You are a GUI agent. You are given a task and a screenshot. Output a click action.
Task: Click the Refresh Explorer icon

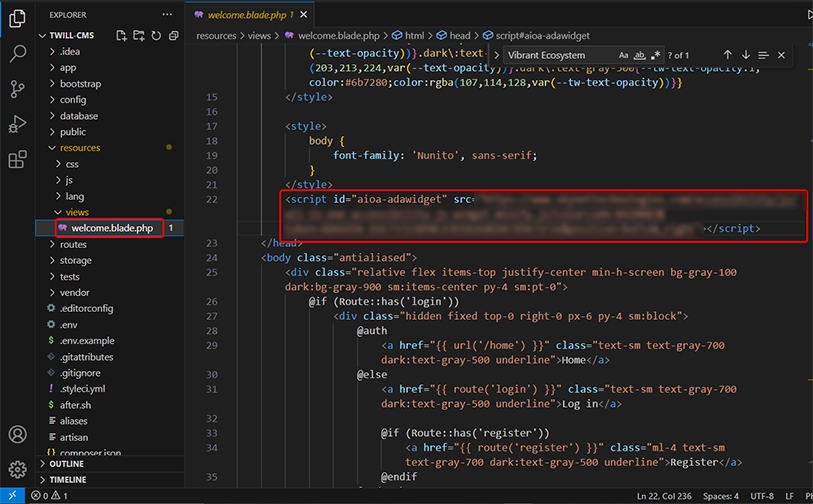[x=155, y=35]
